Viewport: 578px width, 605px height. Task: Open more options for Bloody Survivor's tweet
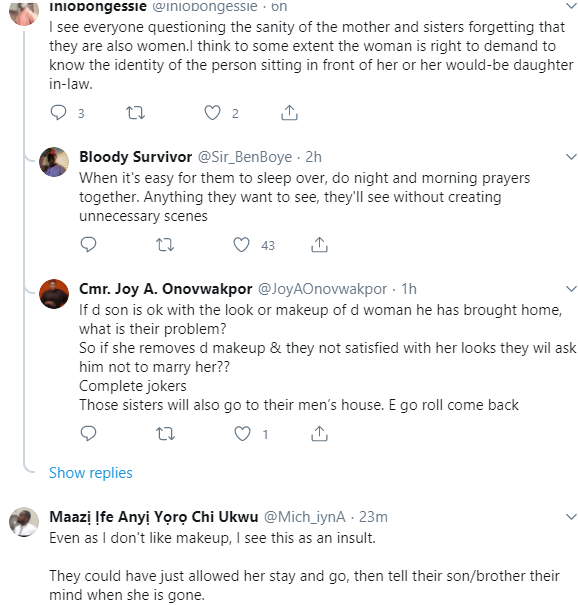click(571, 157)
